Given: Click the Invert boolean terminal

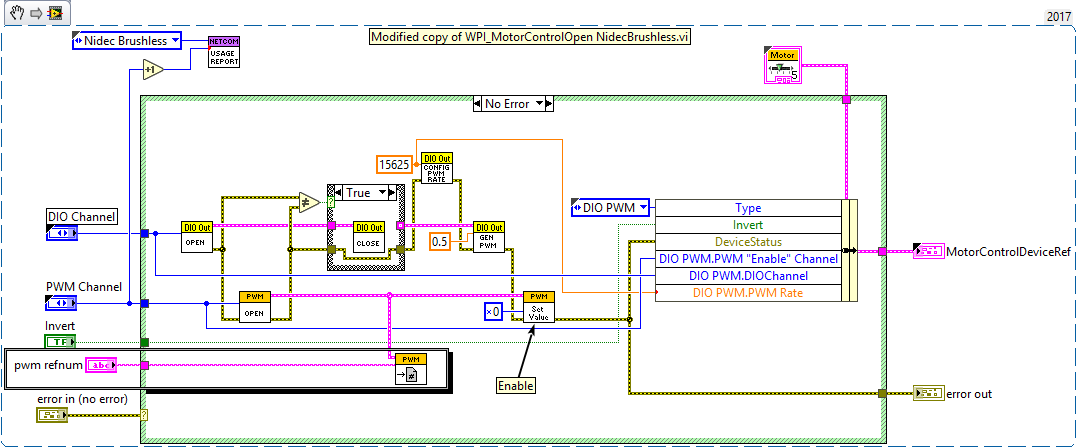Looking at the screenshot, I should coord(62,342).
